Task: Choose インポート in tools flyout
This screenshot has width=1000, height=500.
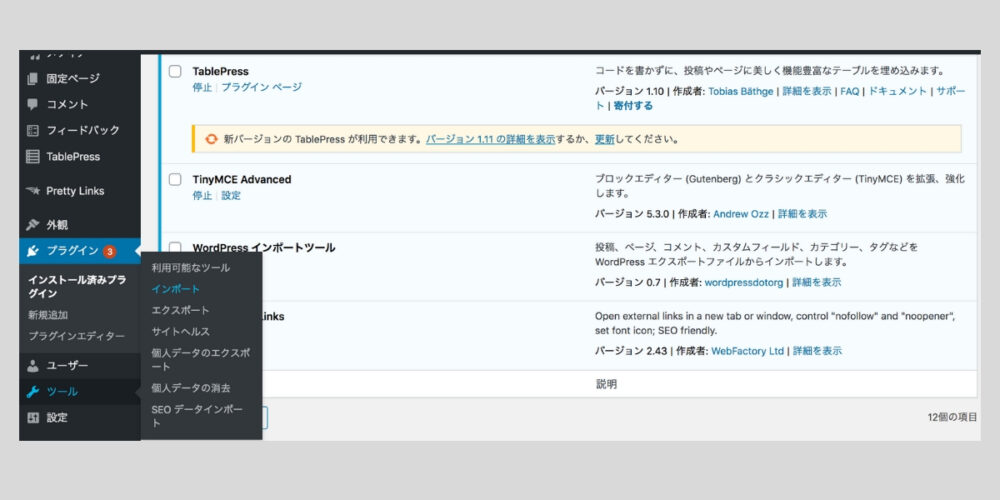Action: coord(175,289)
